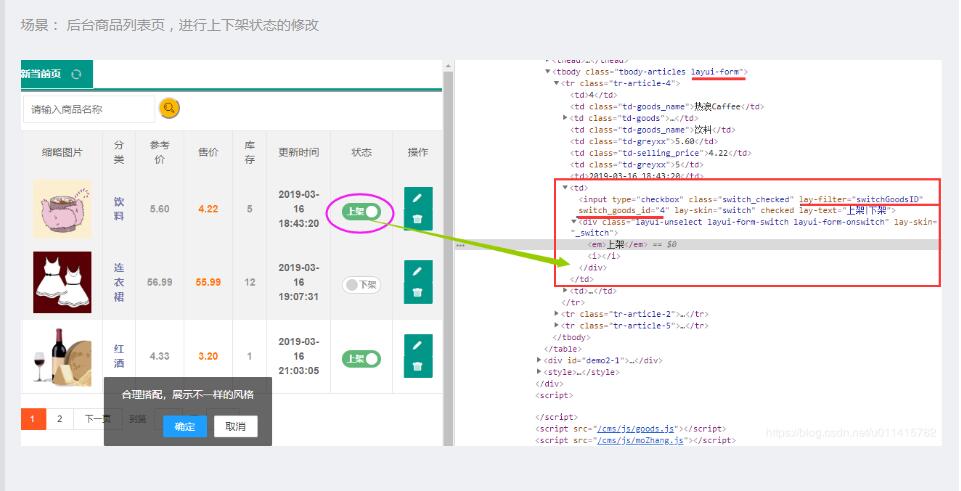961x491 pixels.
Task: Delete the 红酒 product with trash icon
Action: tap(418, 366)
